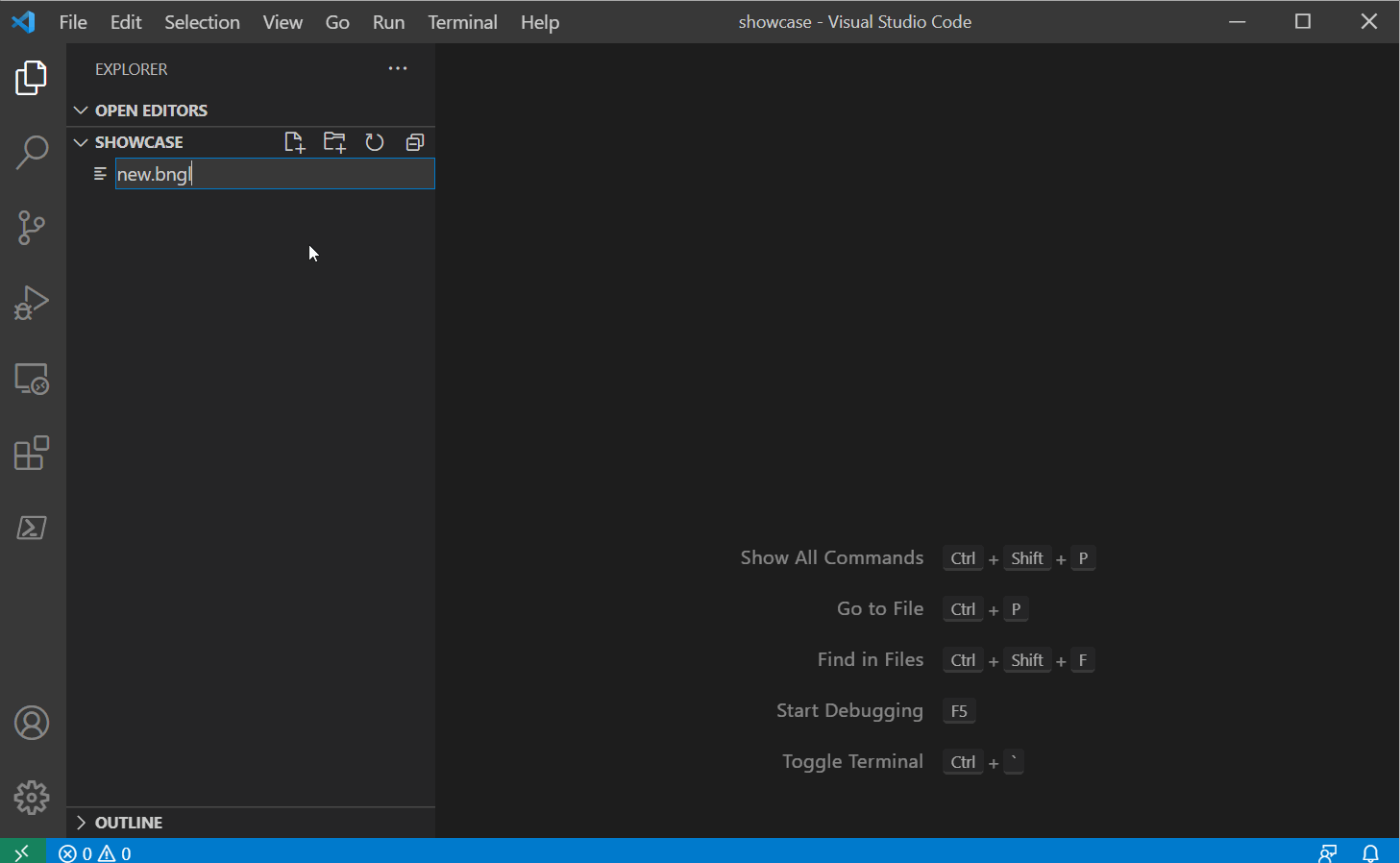Open the Go menu
The height and width of the screenshot is (863, 1400).
(x=337, y=22)
